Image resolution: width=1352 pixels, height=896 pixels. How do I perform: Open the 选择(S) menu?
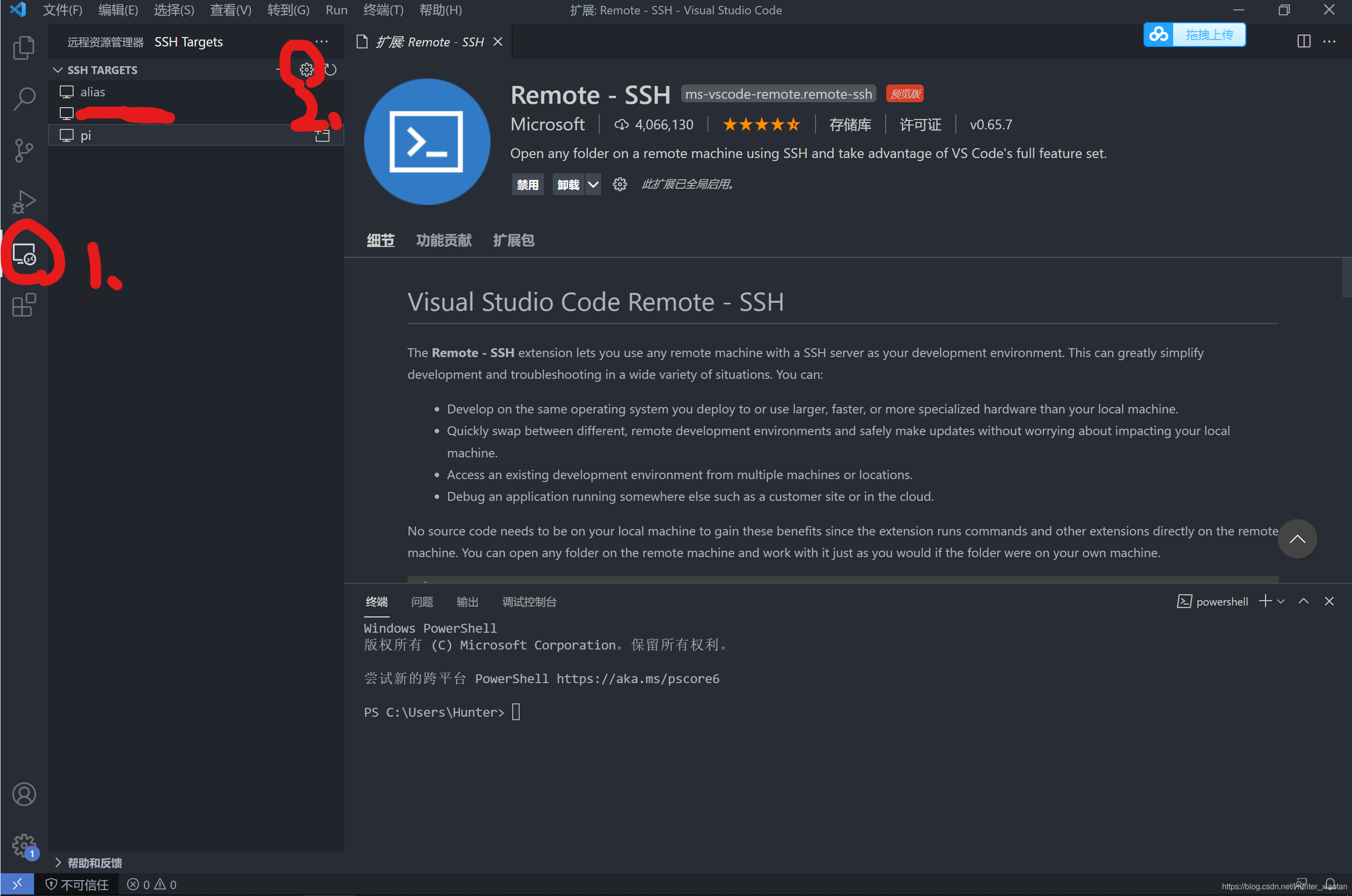tap(174, 10)
